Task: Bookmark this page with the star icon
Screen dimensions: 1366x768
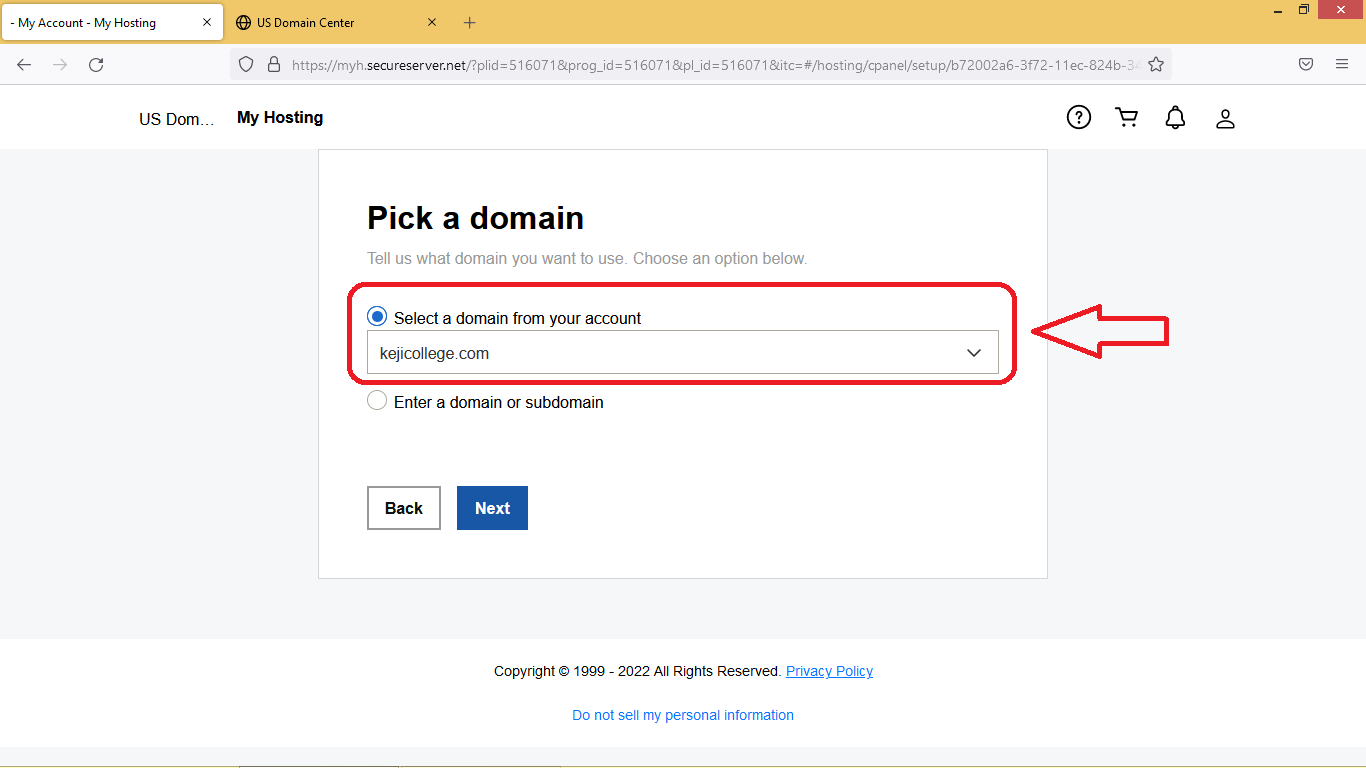Action: 1156,65
